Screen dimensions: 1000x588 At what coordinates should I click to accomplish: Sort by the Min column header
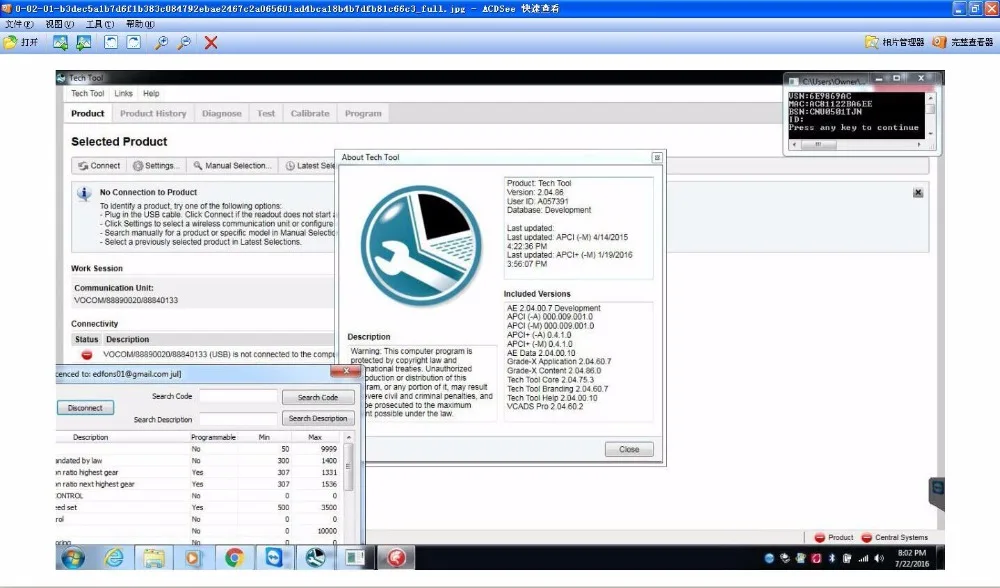point(264,437)
